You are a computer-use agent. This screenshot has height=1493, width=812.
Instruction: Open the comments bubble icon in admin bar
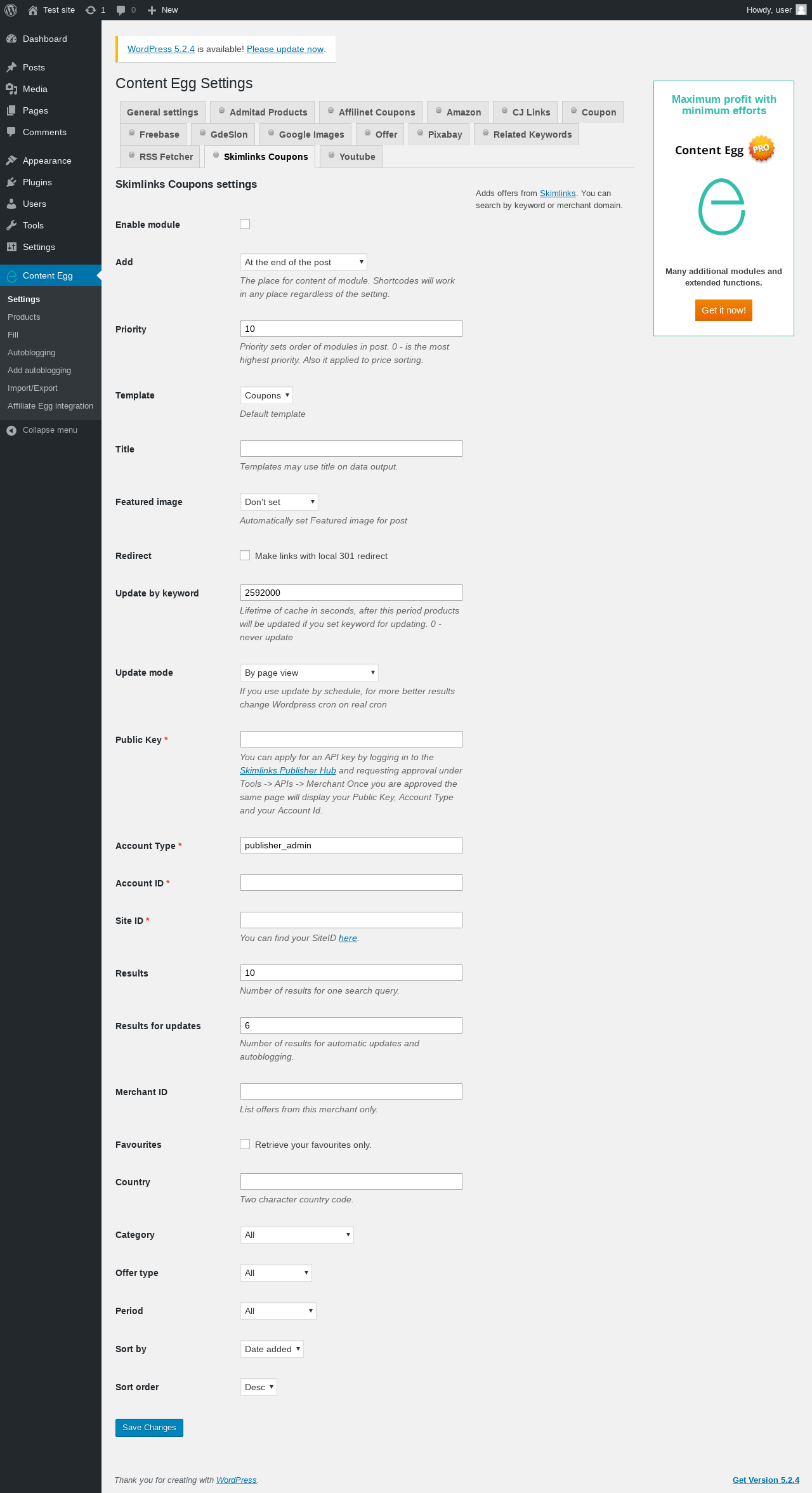tap(121, 10)
